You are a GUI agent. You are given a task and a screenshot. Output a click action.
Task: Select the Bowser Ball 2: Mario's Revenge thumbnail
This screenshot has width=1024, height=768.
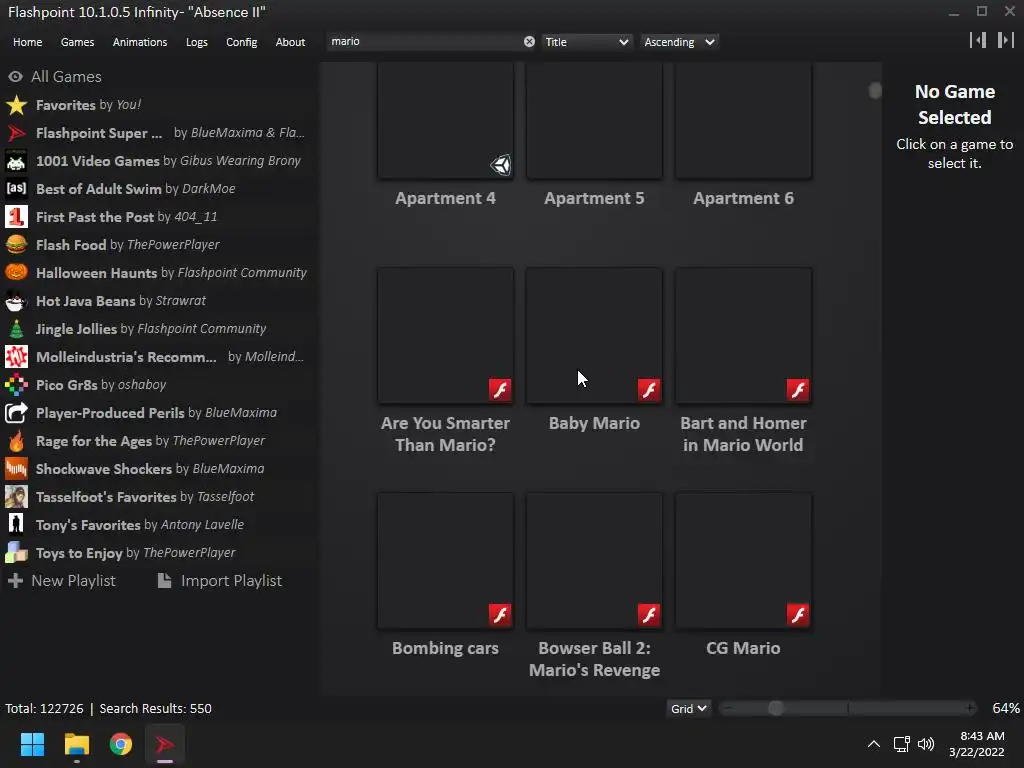click(x=594, y=560)
